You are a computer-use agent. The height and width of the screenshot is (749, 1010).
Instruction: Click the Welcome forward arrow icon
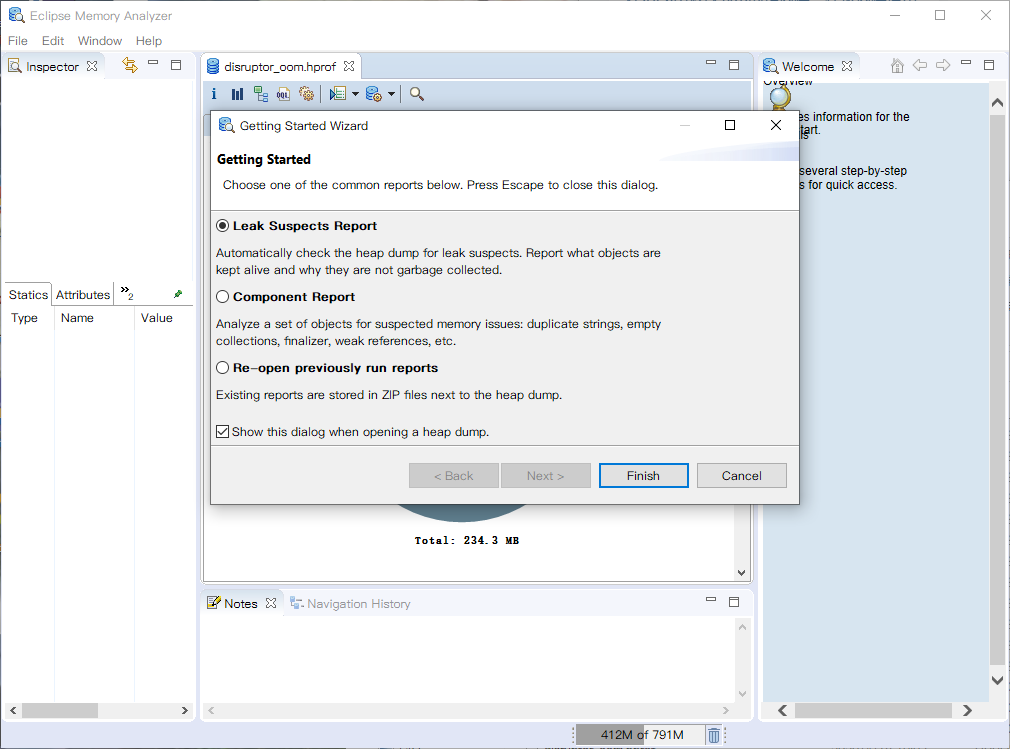[x=943, y=65]
